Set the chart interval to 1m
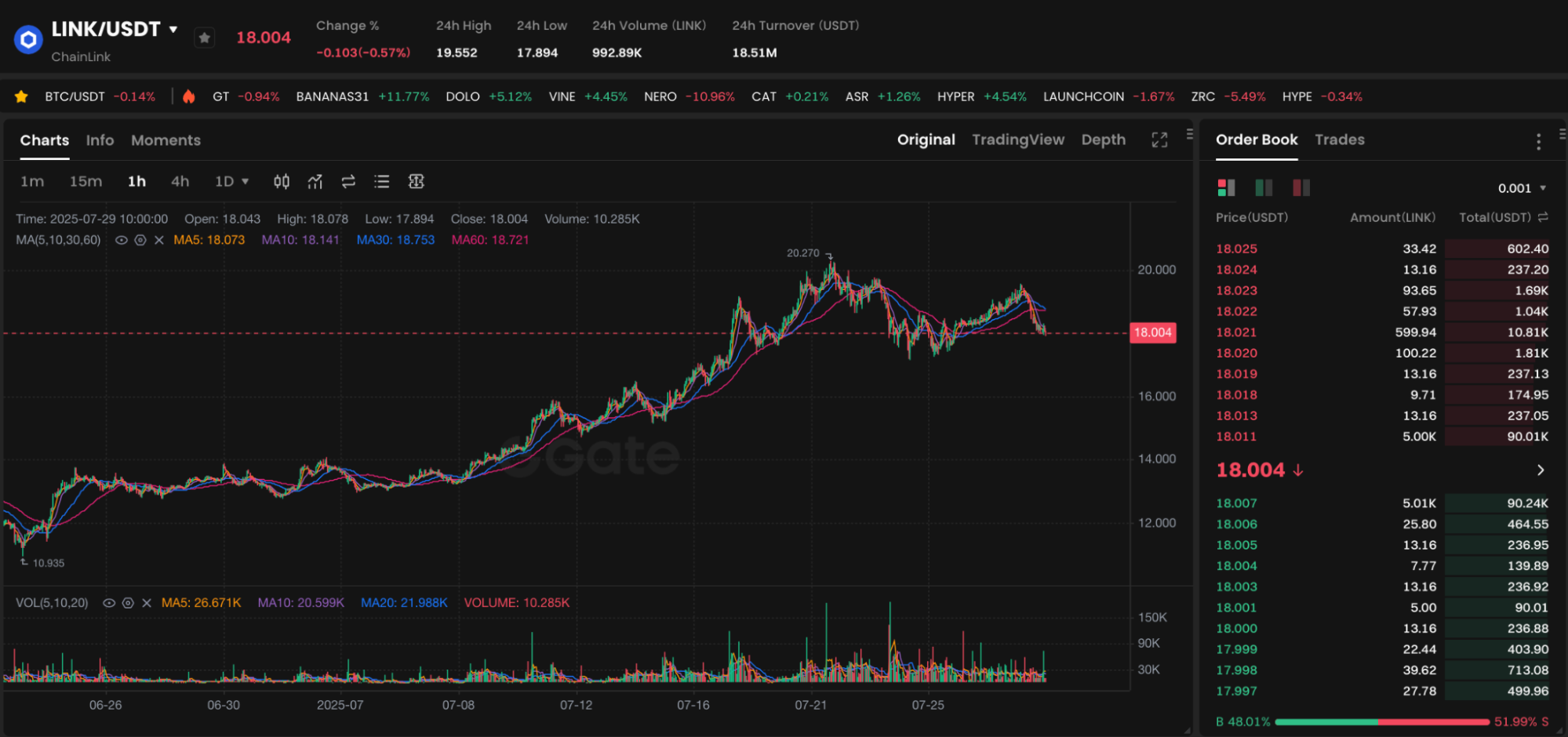 click(32, 182)
